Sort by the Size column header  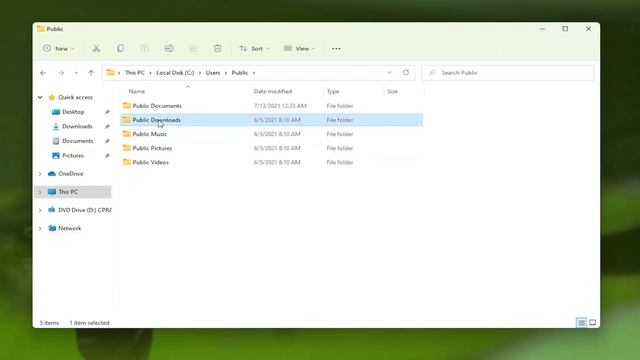point(392,91)
